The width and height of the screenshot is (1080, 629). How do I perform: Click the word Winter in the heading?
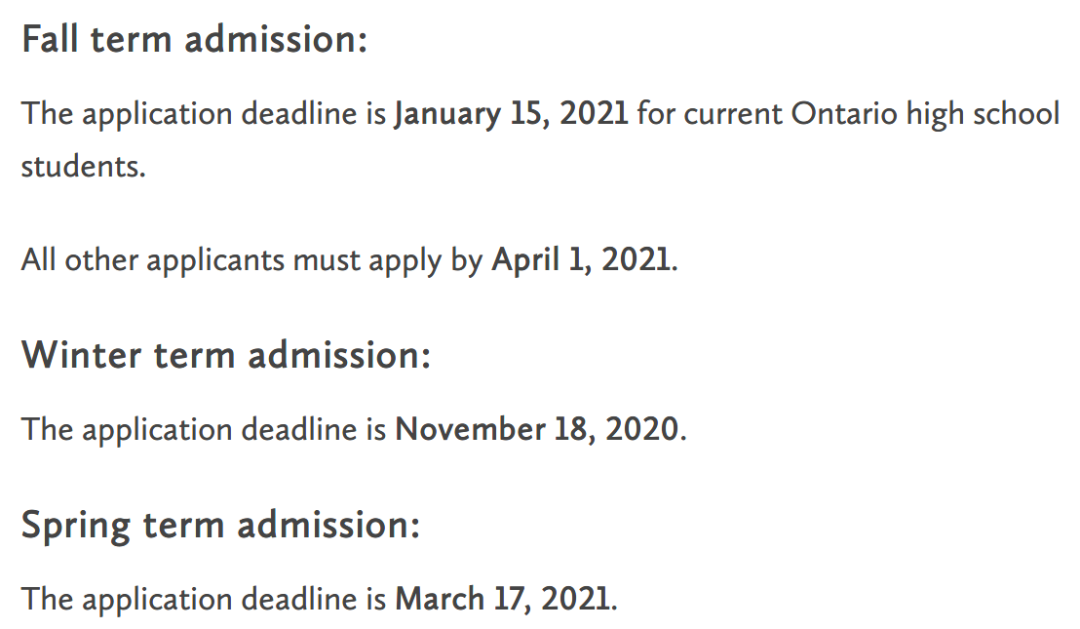click(81, 355)
